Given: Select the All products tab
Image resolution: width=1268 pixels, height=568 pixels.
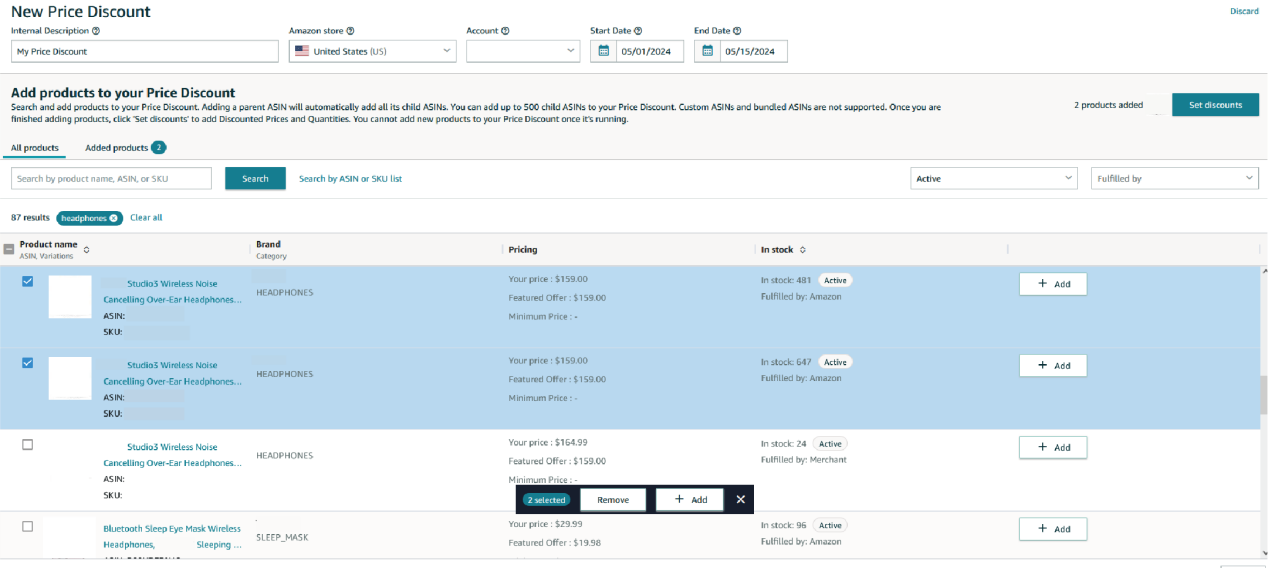Looking at the screenshot, I should click(x=35, y=148).
